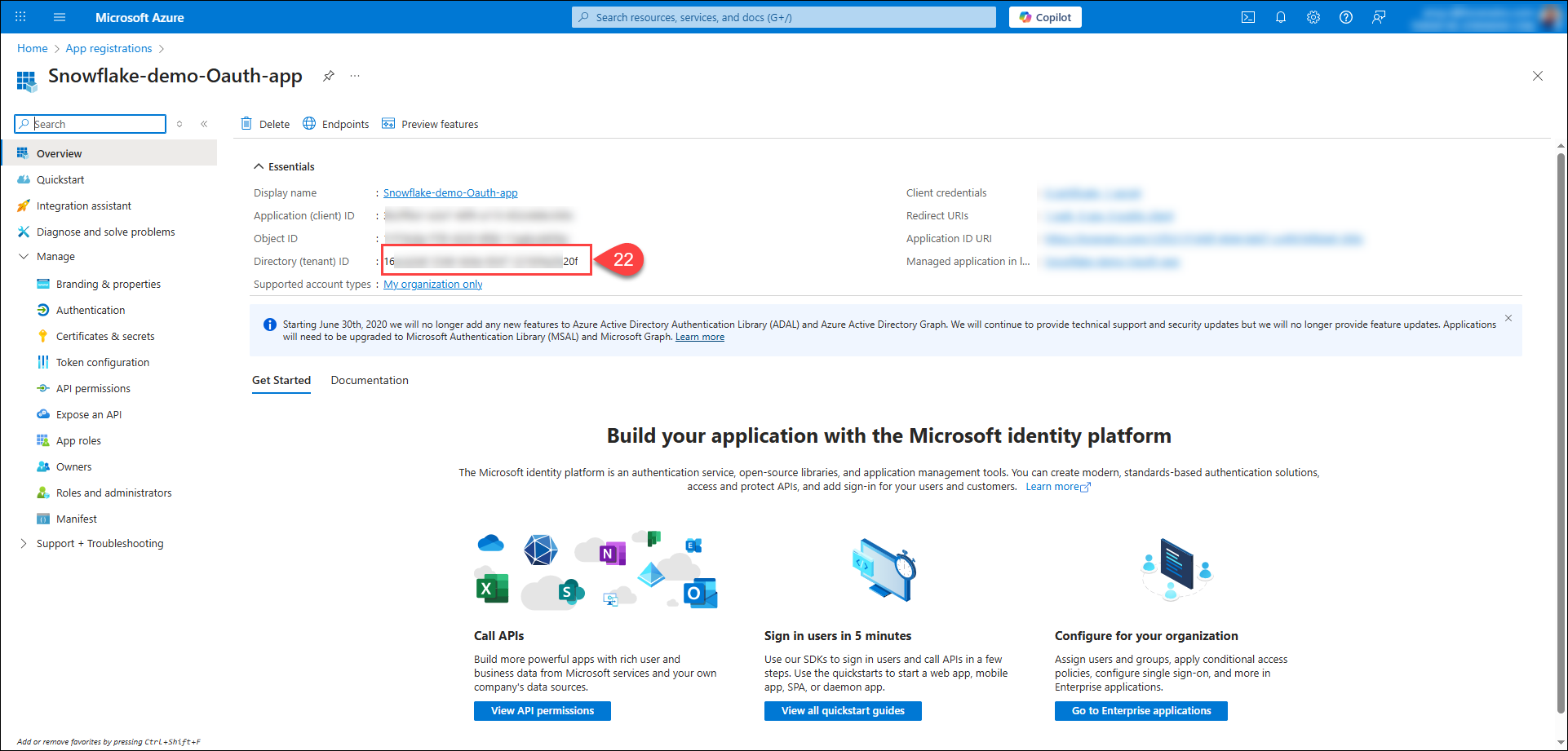1568x751 pixels.
Task: Click the Delete toolbar button
Action: click(266, 124)
